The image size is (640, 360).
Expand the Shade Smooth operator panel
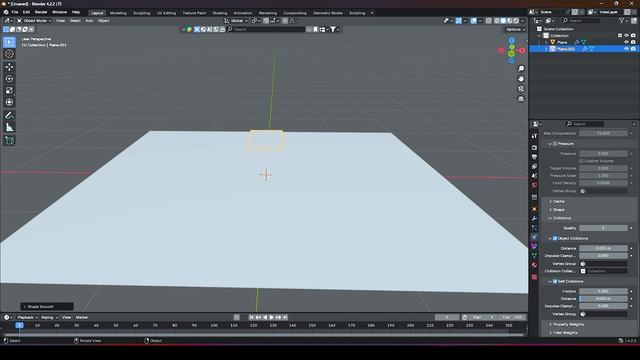click(x=47, y=307)
